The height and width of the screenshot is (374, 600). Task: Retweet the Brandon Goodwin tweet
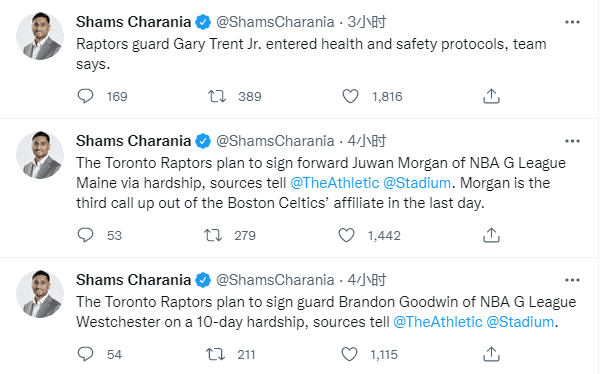click(215, 354)
